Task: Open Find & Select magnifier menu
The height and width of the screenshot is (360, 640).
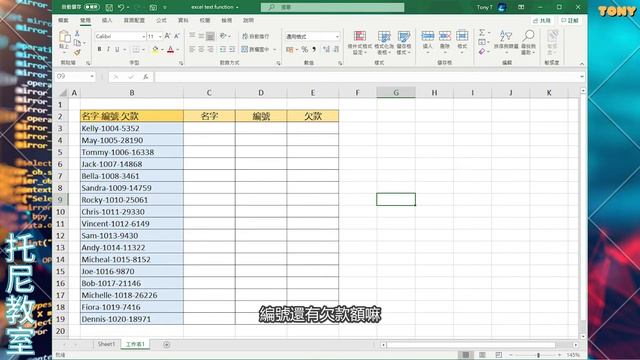Action: pos(529,42)
